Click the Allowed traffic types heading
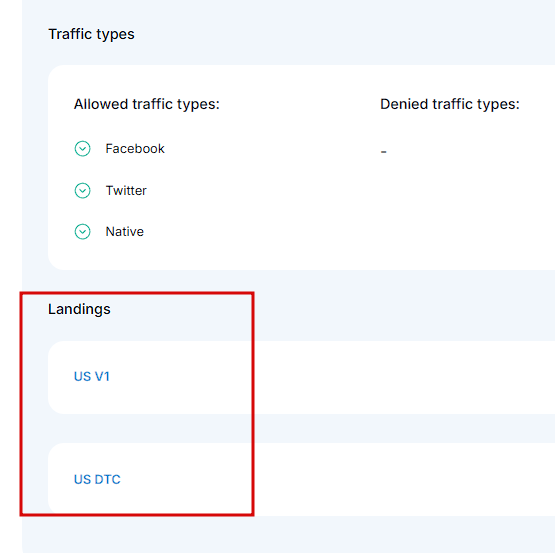555x553 pixels. pyautogui.click(x=147, y=104)
